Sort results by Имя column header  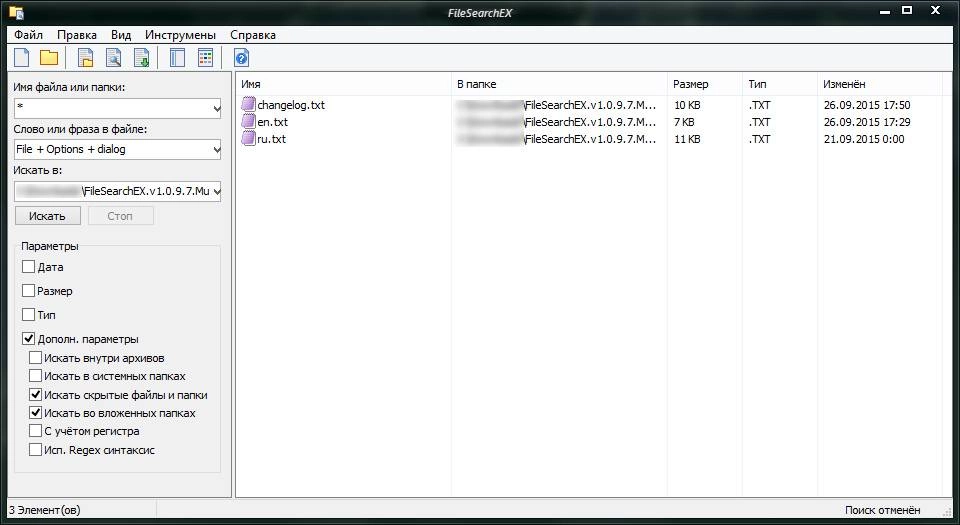[343, 84]
